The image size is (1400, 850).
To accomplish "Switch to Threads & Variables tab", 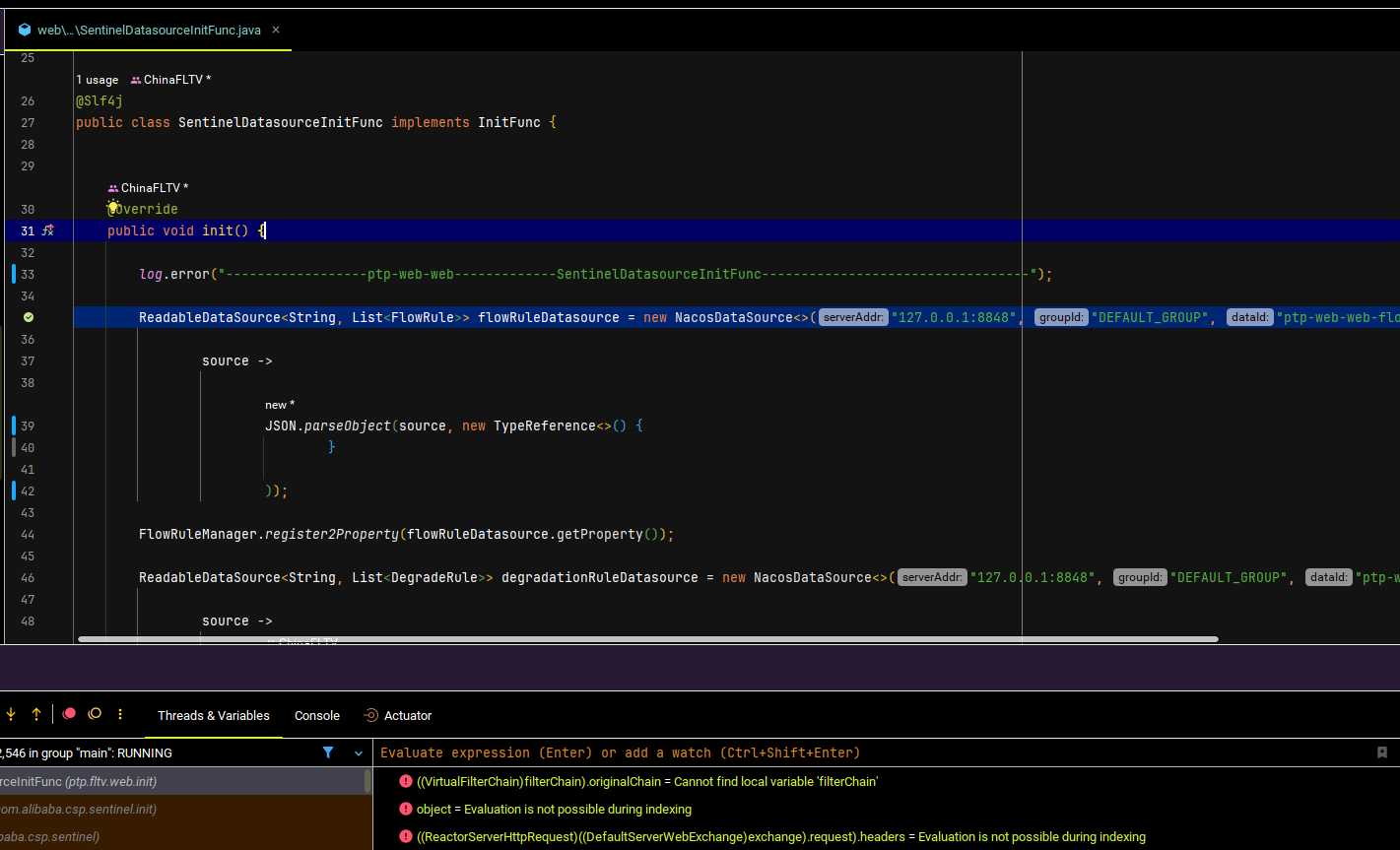I will (x=214, y=716).
